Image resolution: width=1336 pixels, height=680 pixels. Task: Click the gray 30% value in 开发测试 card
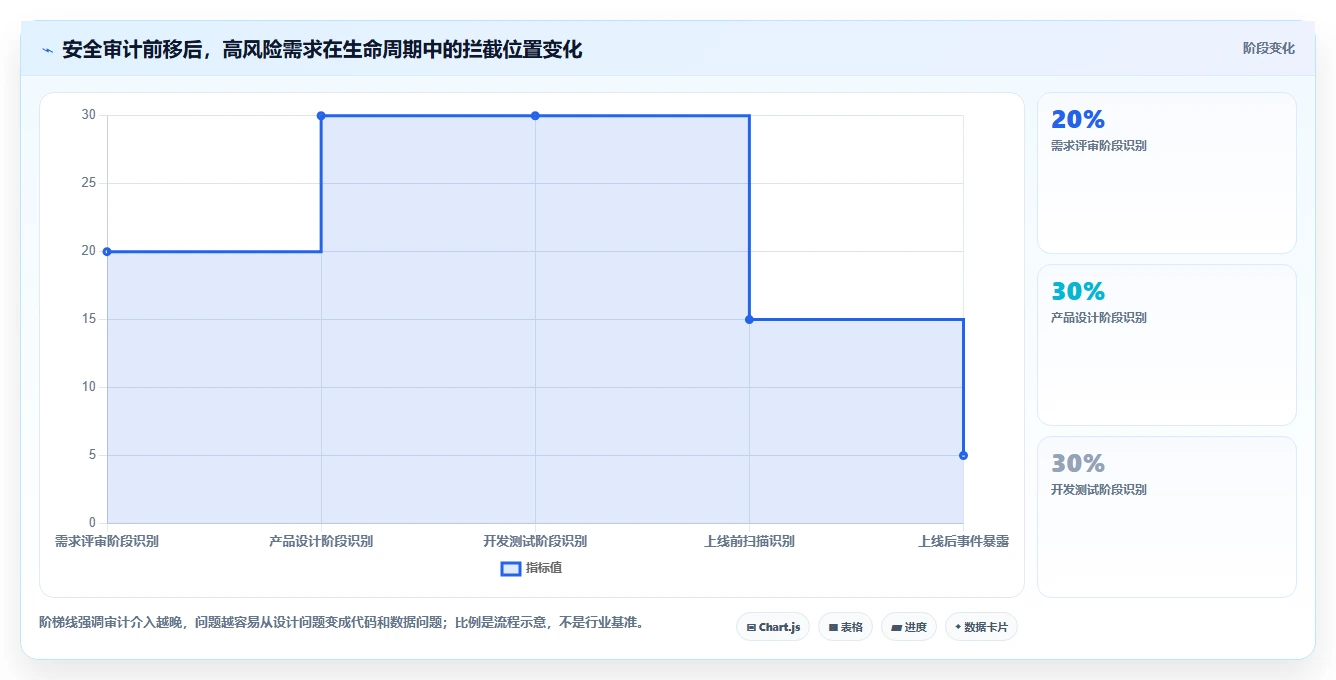pos(1078,463)
